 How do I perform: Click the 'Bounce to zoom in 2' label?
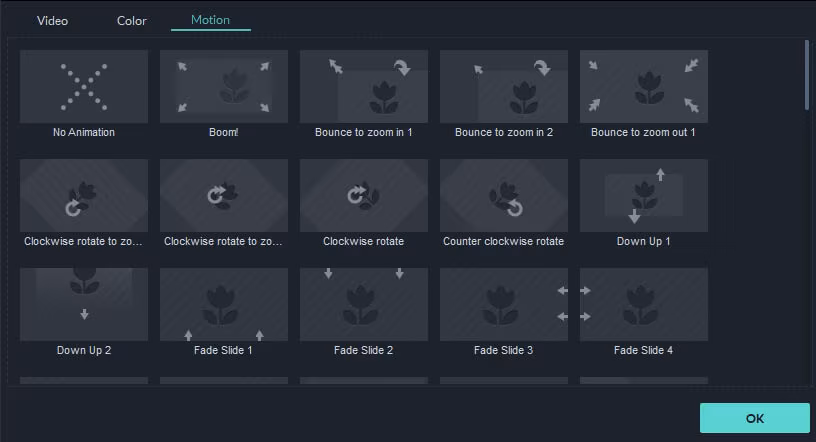(x=504, y=132)
